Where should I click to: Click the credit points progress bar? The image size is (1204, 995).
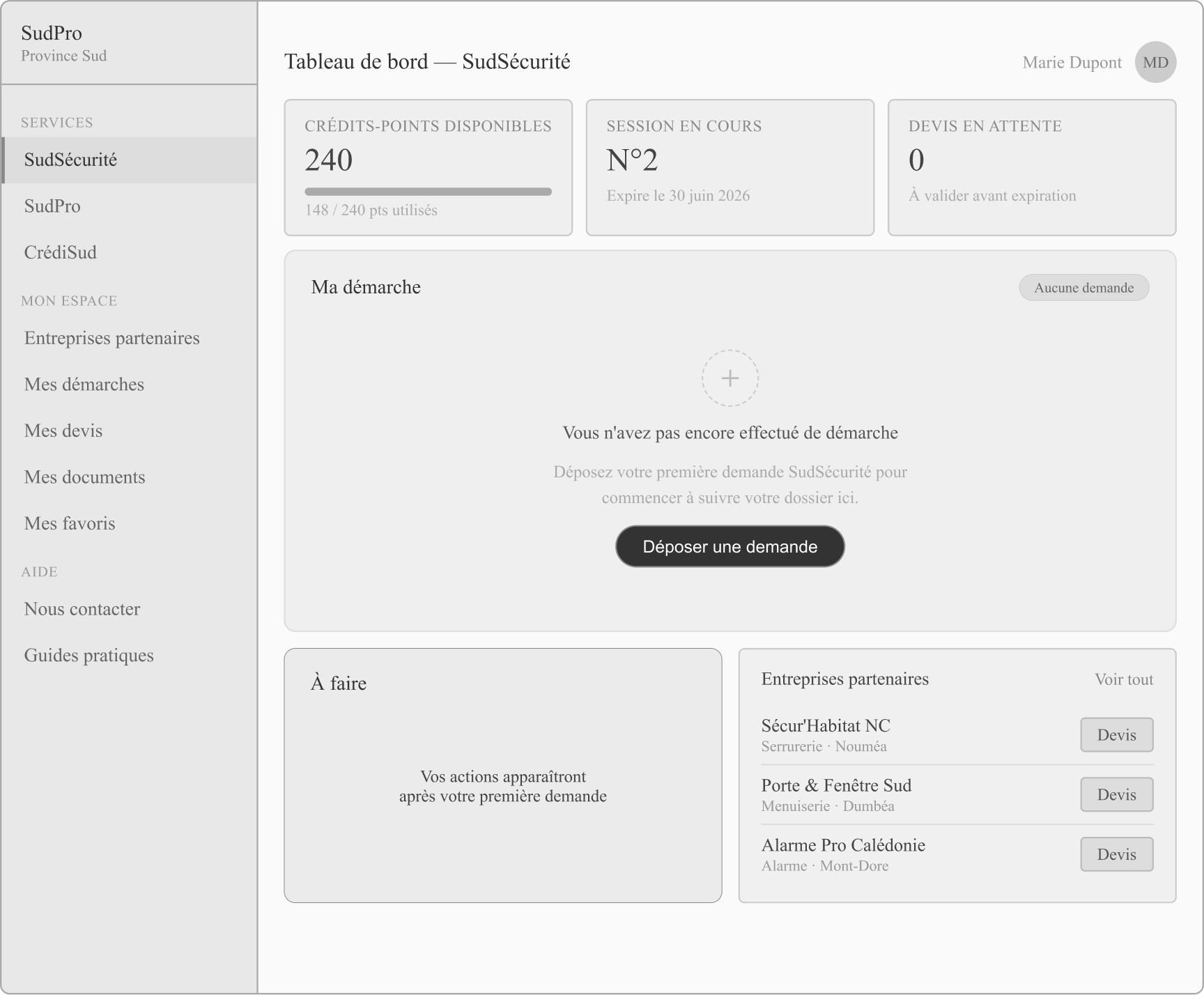[x=428, y=192]
